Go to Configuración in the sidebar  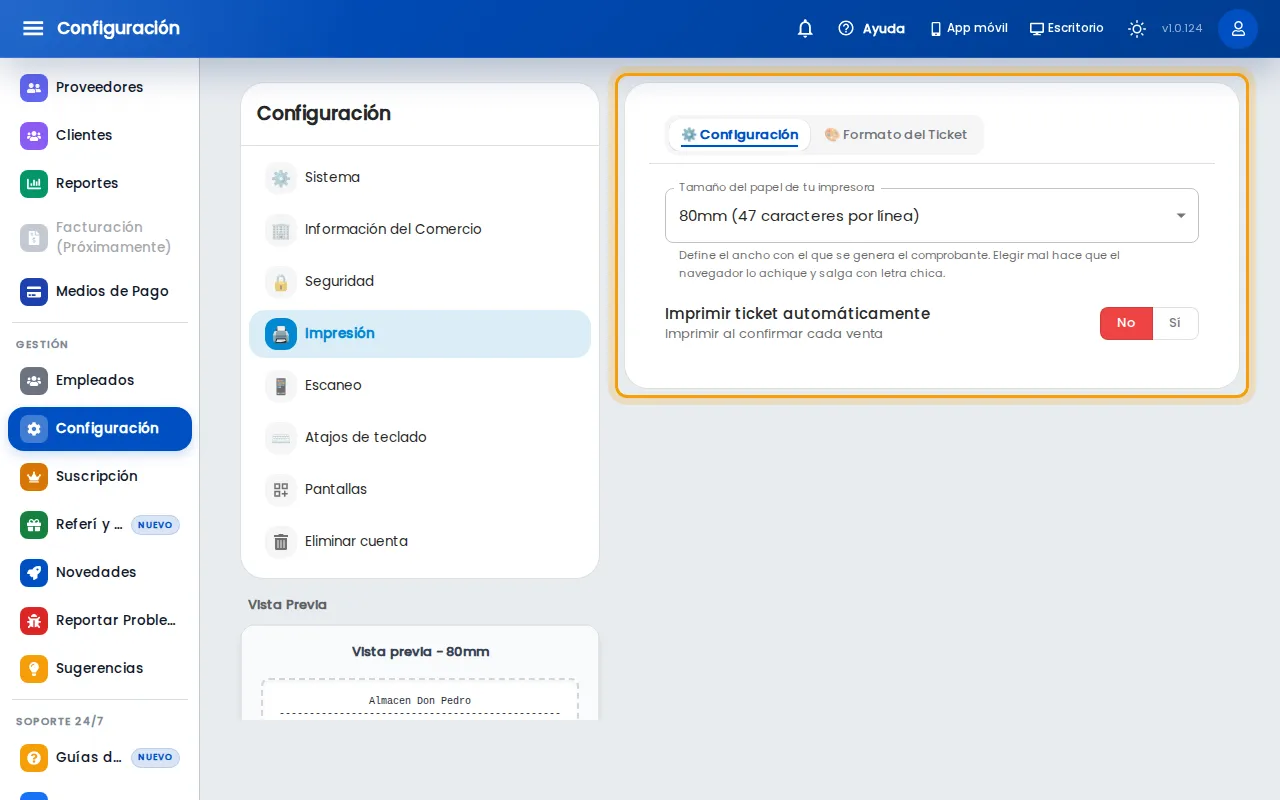tap(100, 428)
